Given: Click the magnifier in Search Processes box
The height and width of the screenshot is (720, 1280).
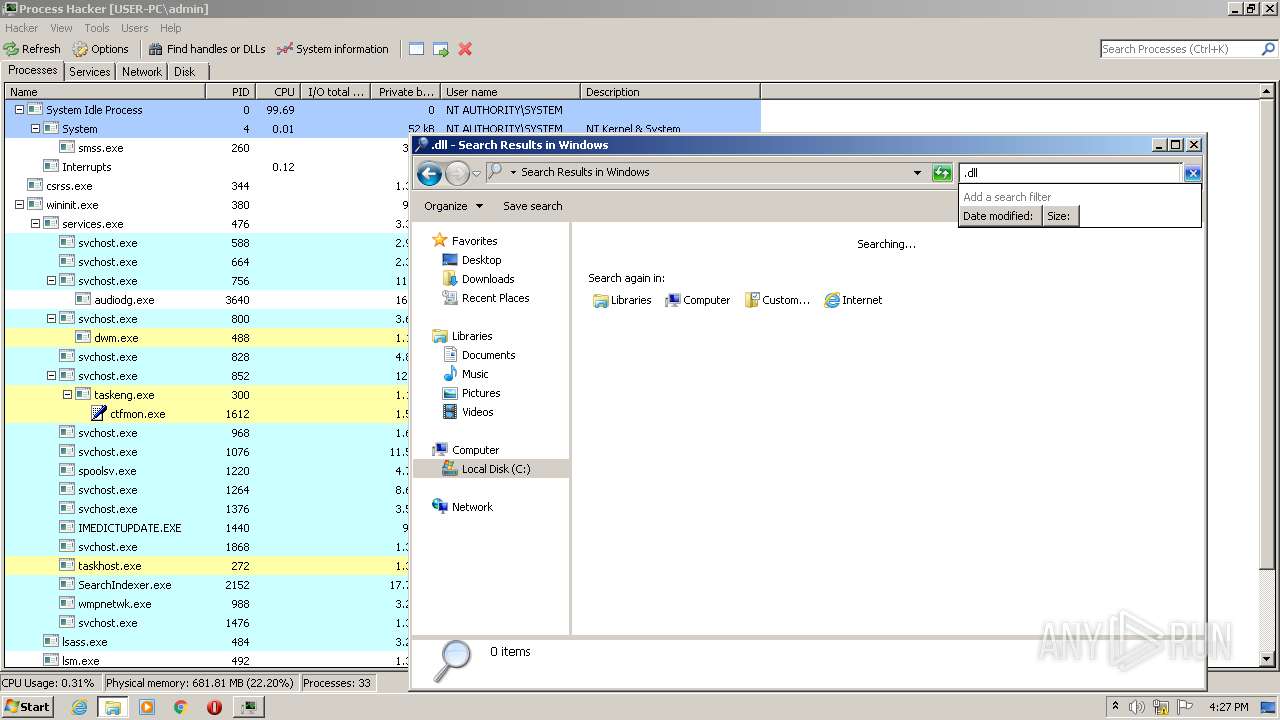Looking at the screenshot, I should (1268, 49).
